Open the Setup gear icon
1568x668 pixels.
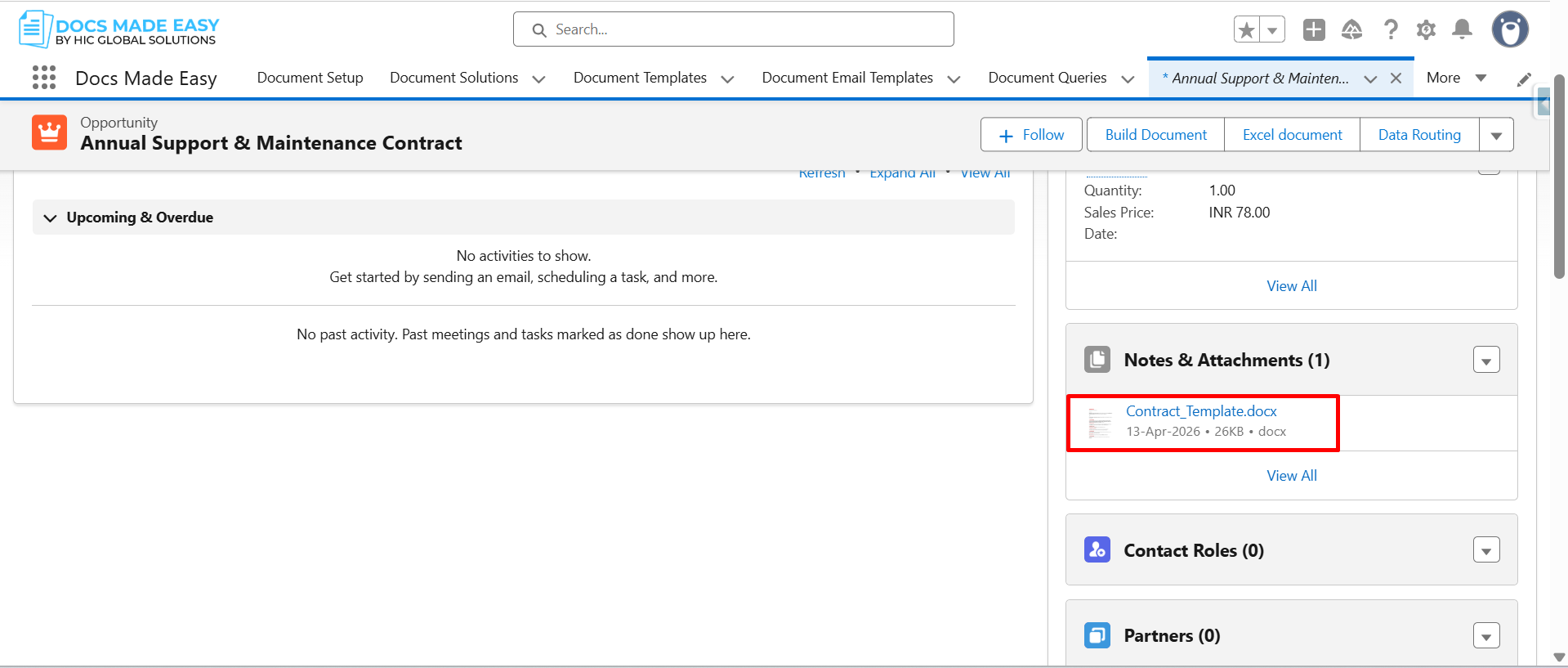pos(1427,30)
